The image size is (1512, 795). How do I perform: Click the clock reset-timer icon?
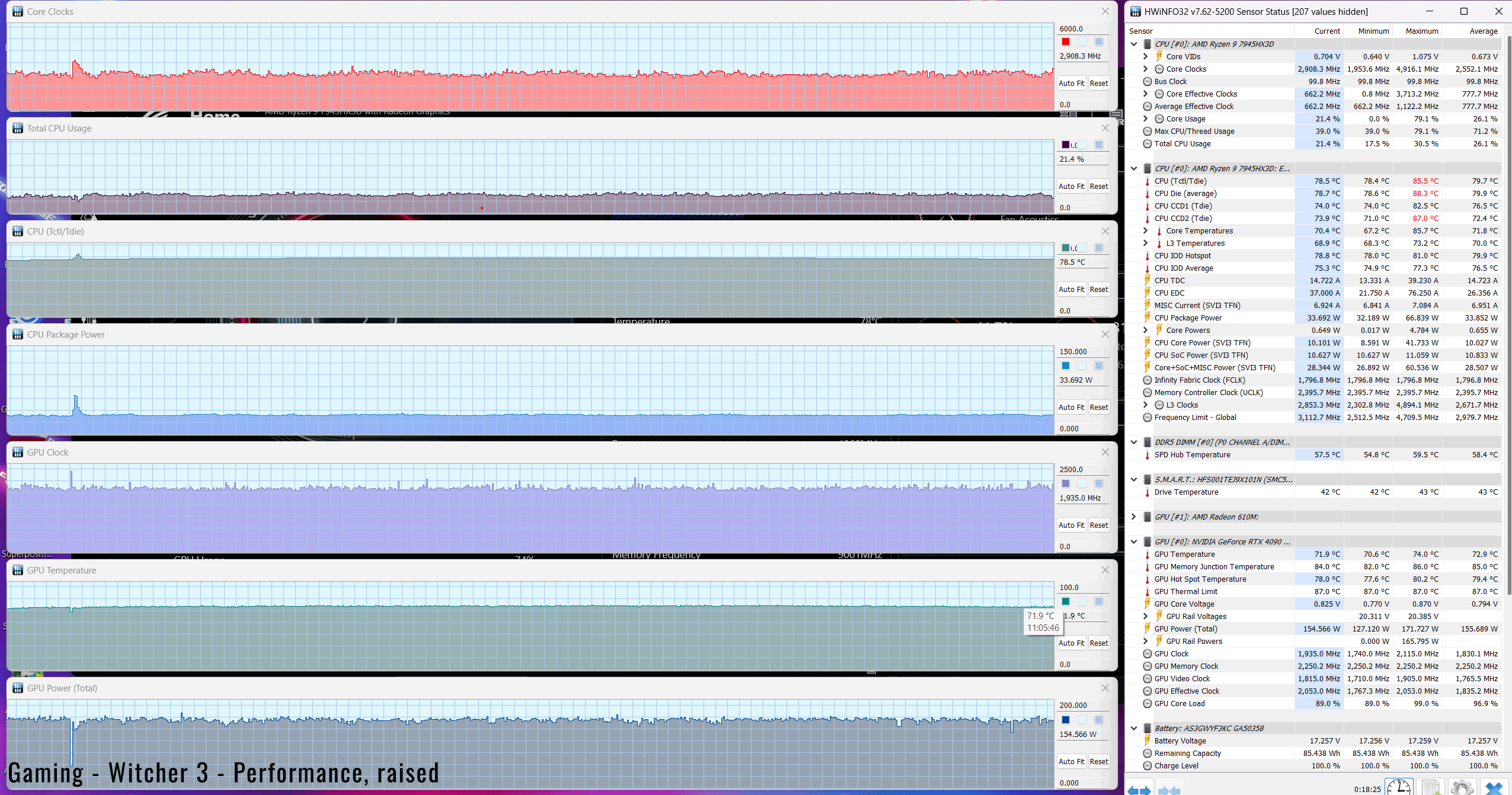1399,788
